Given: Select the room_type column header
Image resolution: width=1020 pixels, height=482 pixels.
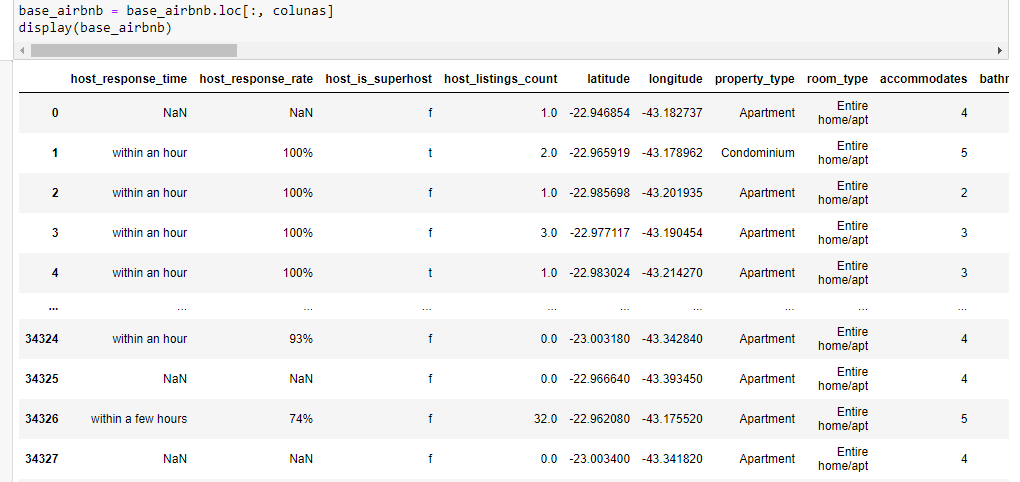Looking at the screenshot, I should (x=837, y=79).
